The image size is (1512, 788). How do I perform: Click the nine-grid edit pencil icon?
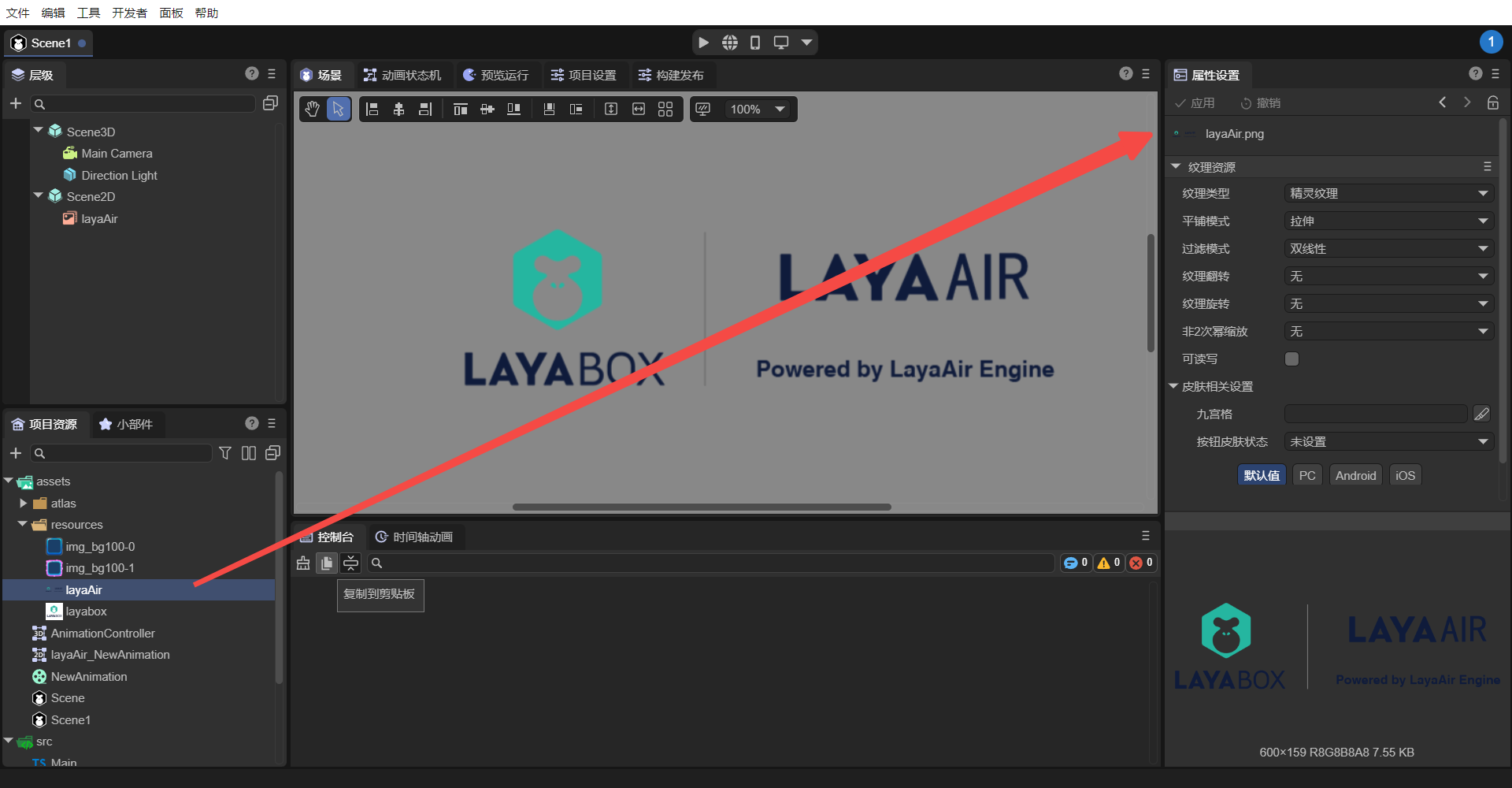tap(1481, 414)
